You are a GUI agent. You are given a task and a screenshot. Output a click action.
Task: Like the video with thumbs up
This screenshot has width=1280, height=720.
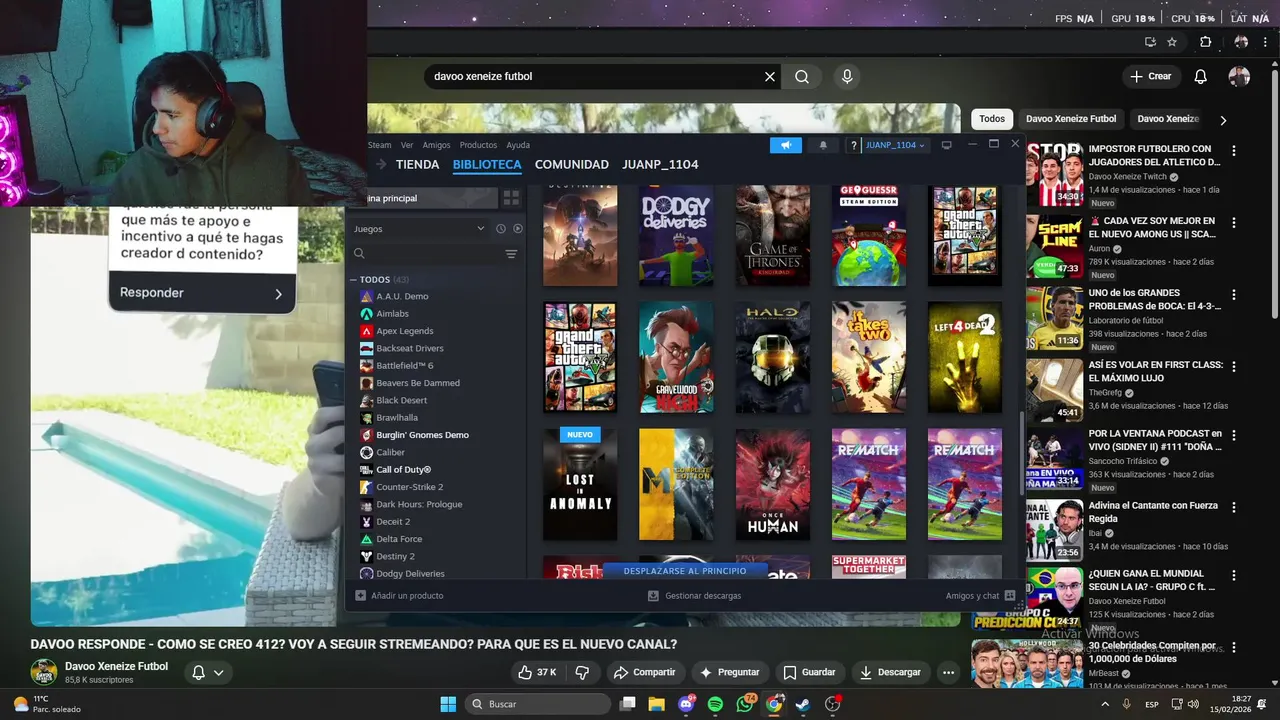537,672
